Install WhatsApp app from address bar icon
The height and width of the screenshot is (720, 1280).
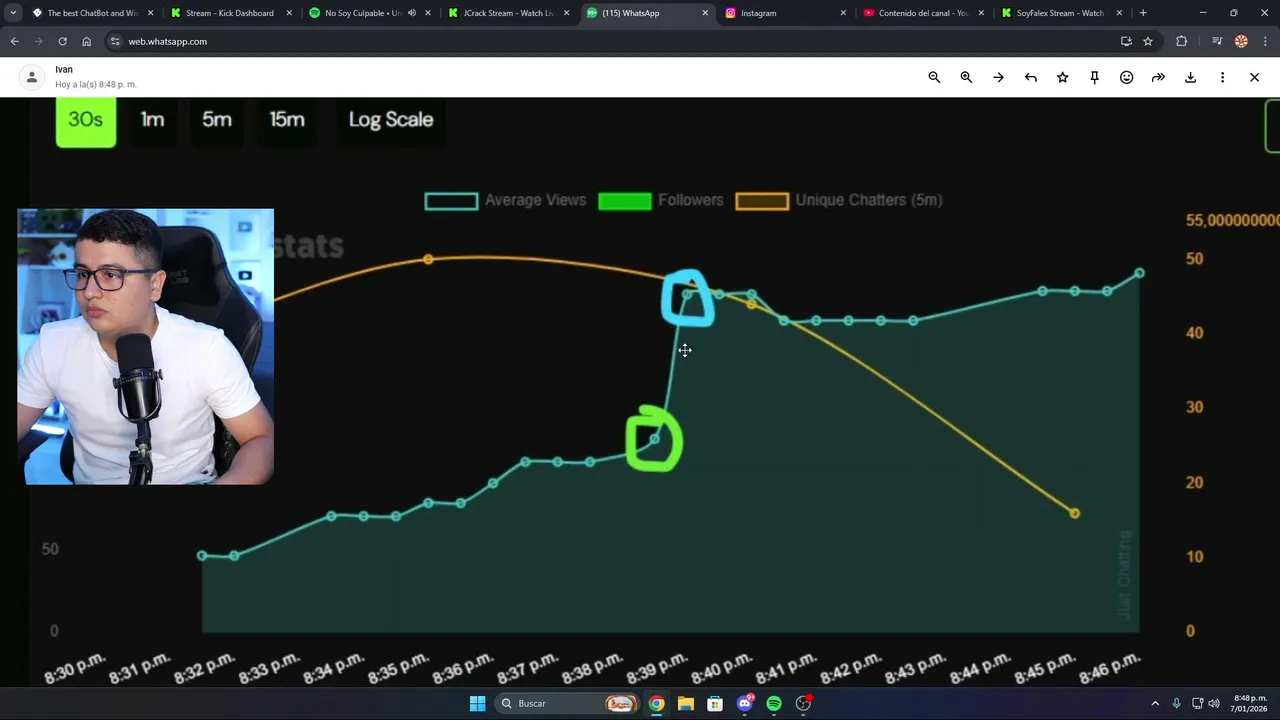pos(1126,41)
